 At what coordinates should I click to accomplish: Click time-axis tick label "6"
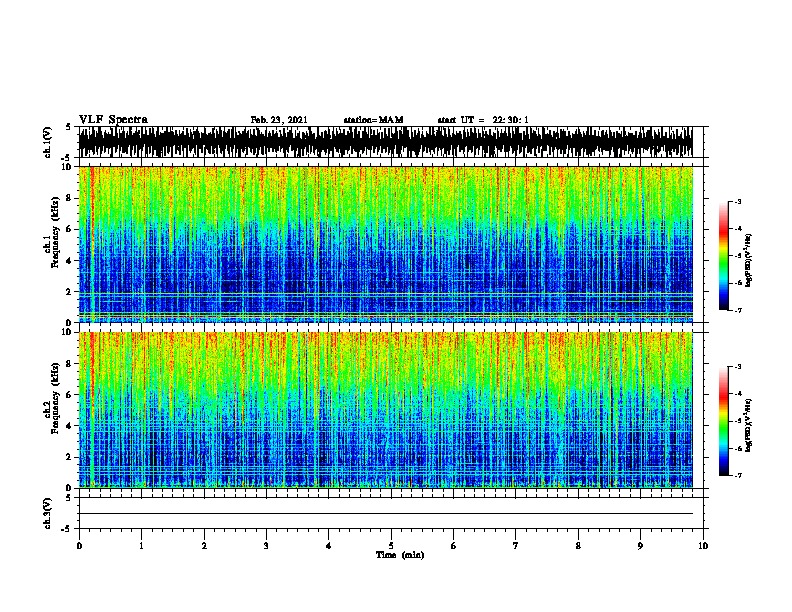point(453,546)
